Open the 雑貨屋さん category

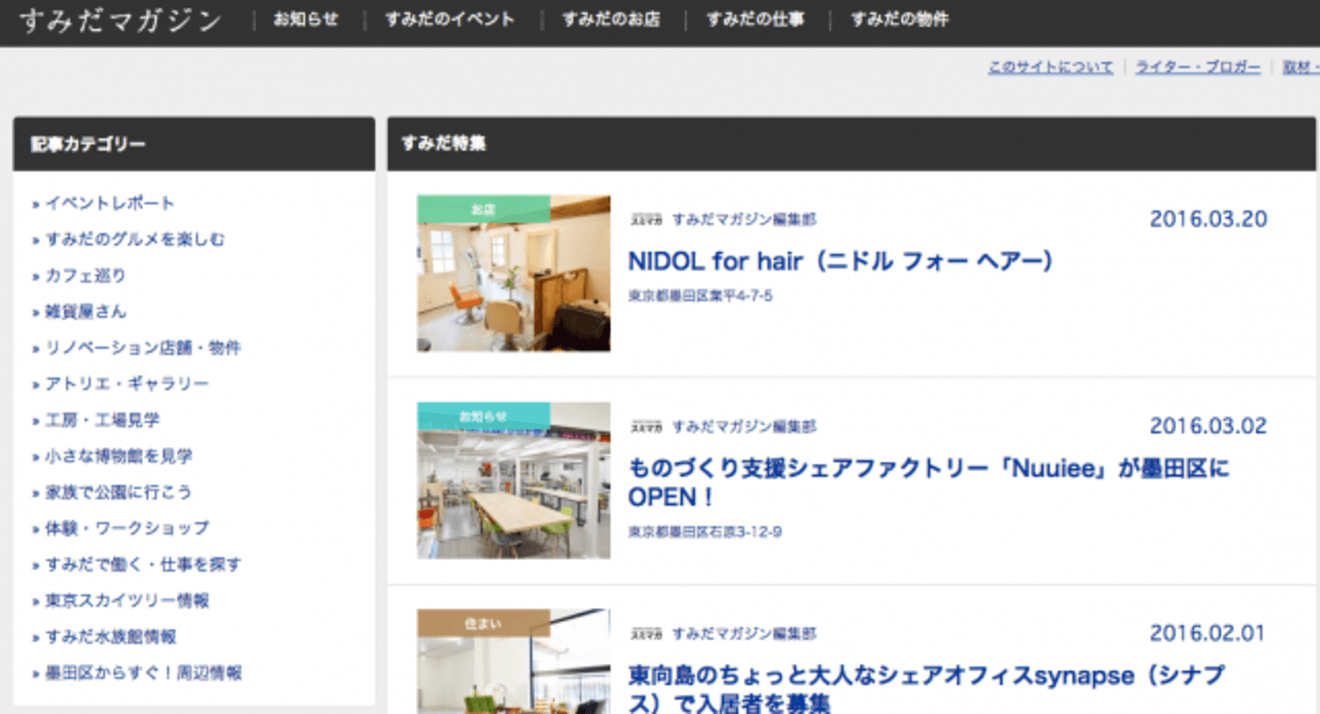point(86,311)
